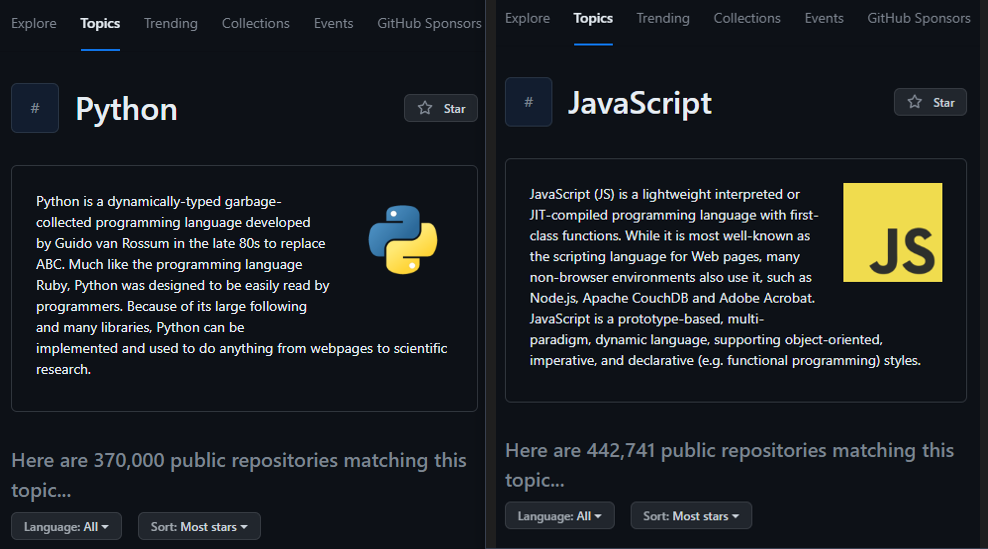Click the '370,000 public repositories' text

tap(216, 460)
